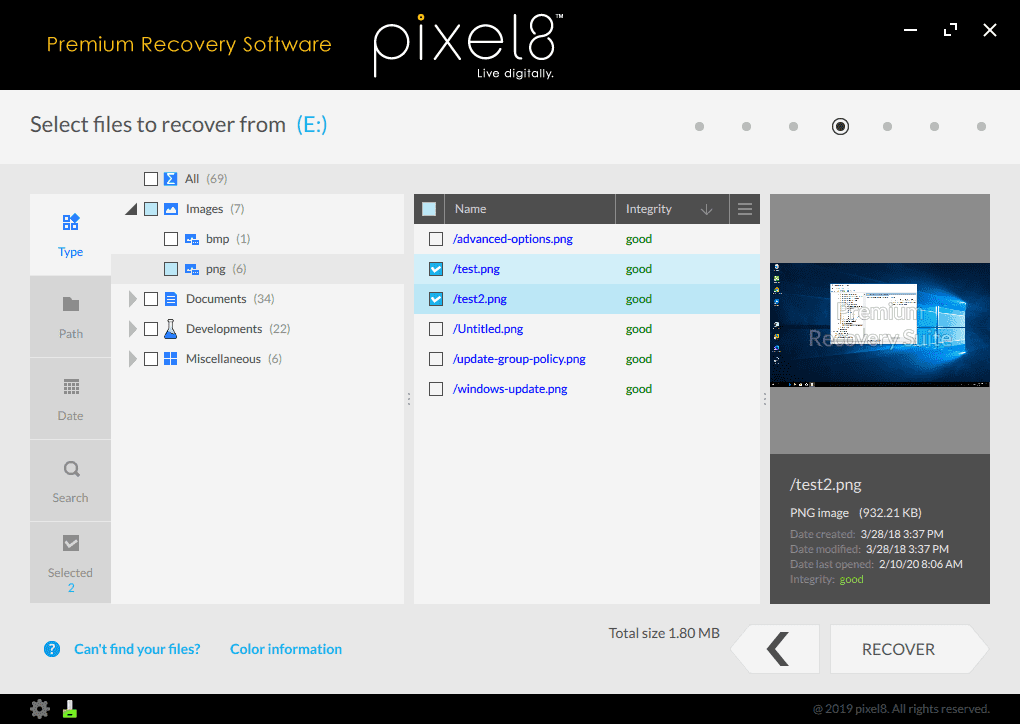Select the /Untitled.png file name
This screenshot has width=1020, height=724.
pos(488,328)
